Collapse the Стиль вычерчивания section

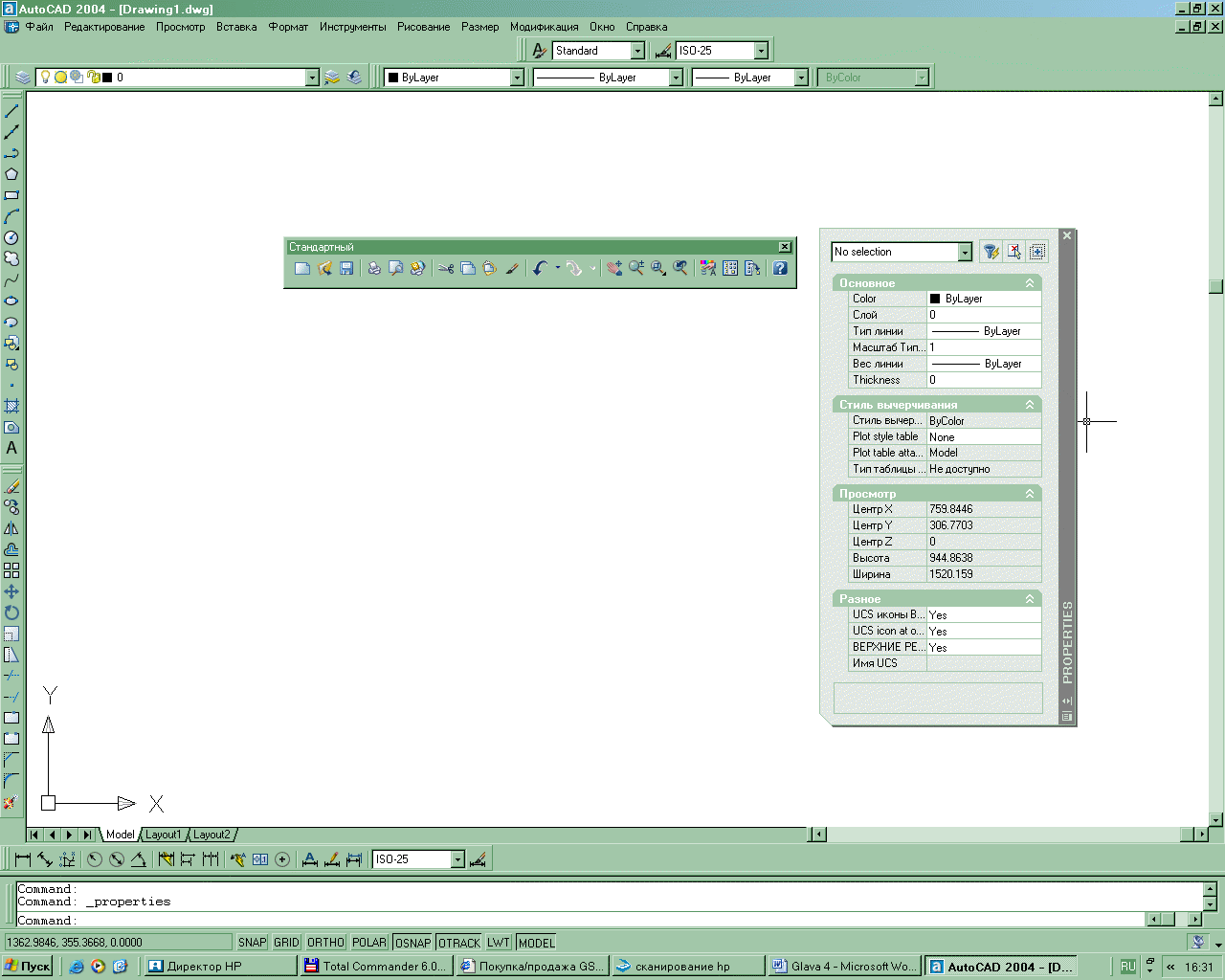tap(1030, 405)
